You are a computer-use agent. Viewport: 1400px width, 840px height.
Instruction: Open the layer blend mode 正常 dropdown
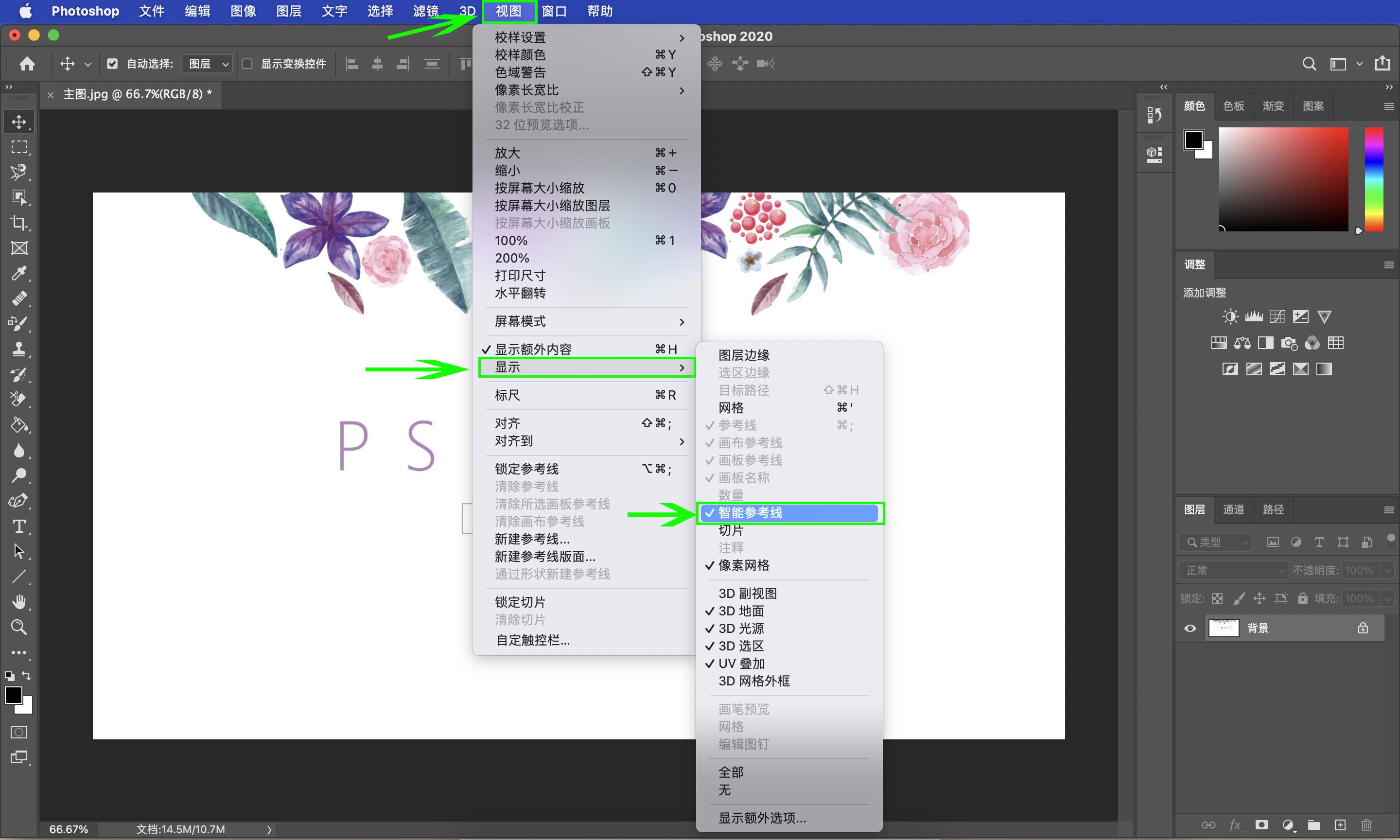pos(1233,570)
